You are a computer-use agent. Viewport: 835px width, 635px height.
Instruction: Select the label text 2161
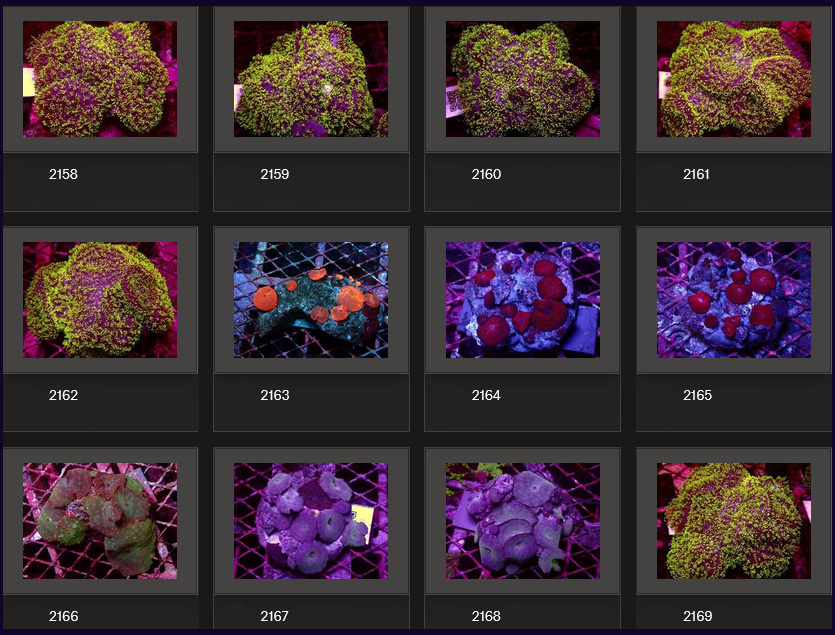click(x=697, y=174)
